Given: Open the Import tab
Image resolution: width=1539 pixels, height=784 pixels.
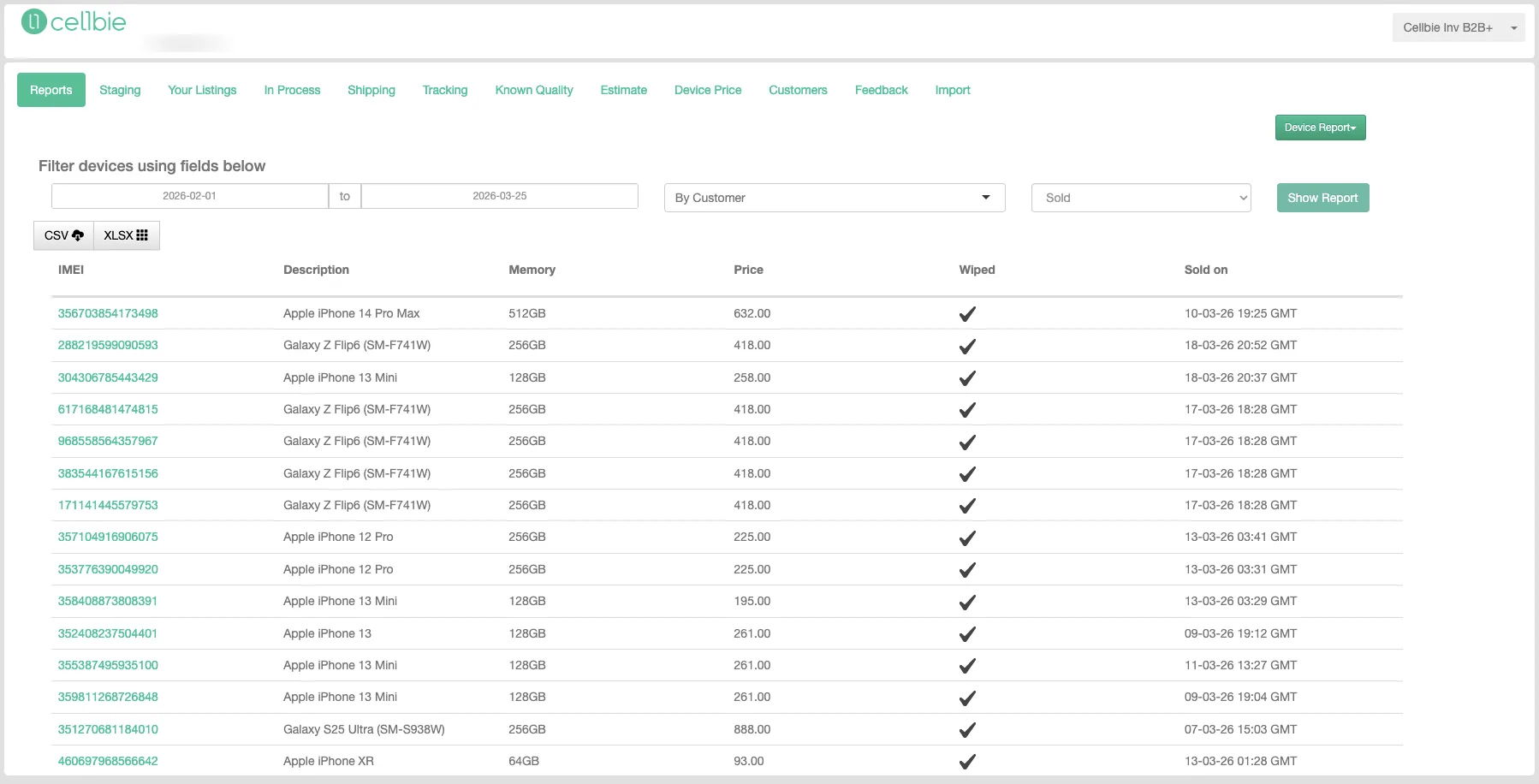Looking at the screenshot, I should click(x=953, y=90).
